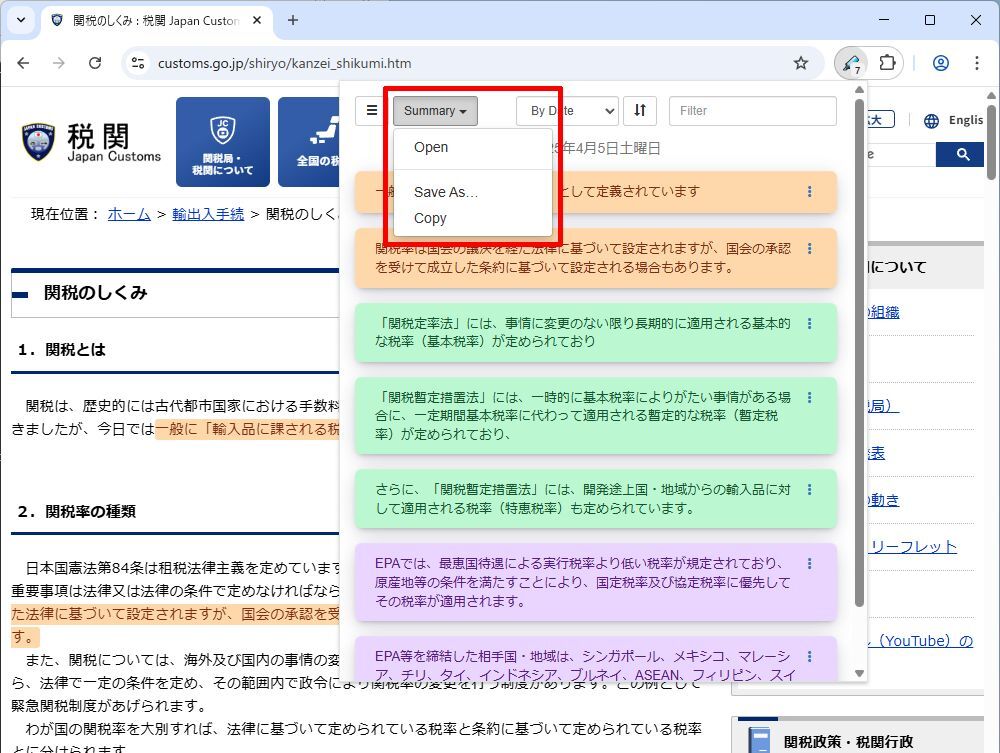Open options for first orange highlight
The image size is (1000, 753).
click(x=809, y=191)
